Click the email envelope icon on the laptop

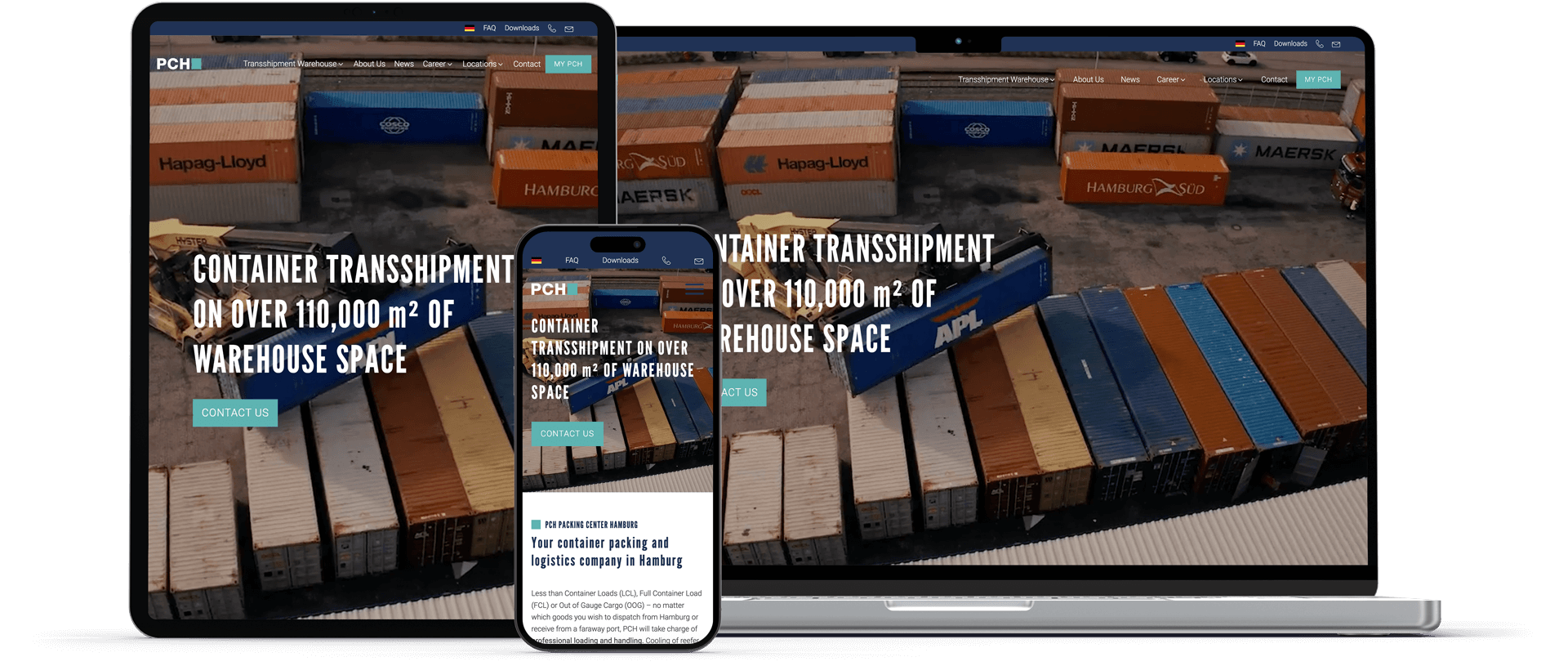pos(1336,44)
